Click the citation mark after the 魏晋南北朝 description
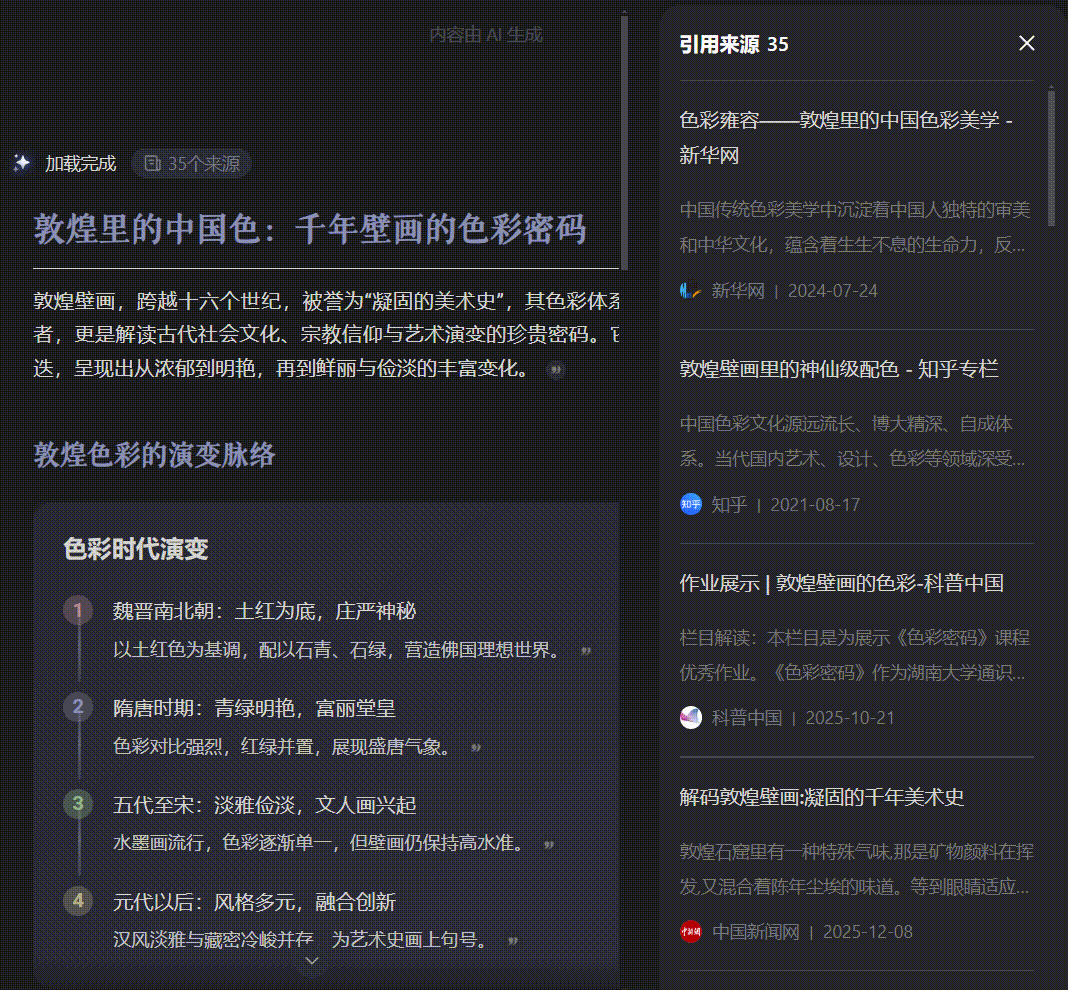This screenshot has width=1068, height=990. (583, 649)
